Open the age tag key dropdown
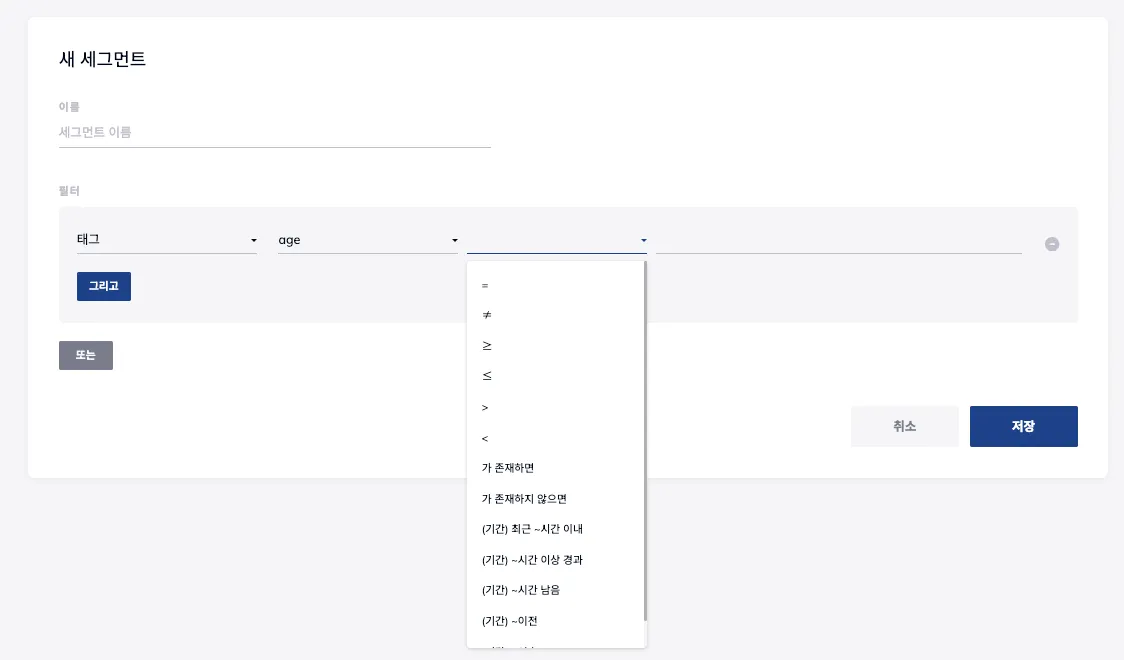The width and height of the screenshot is (1124, 660). point(368,240)
